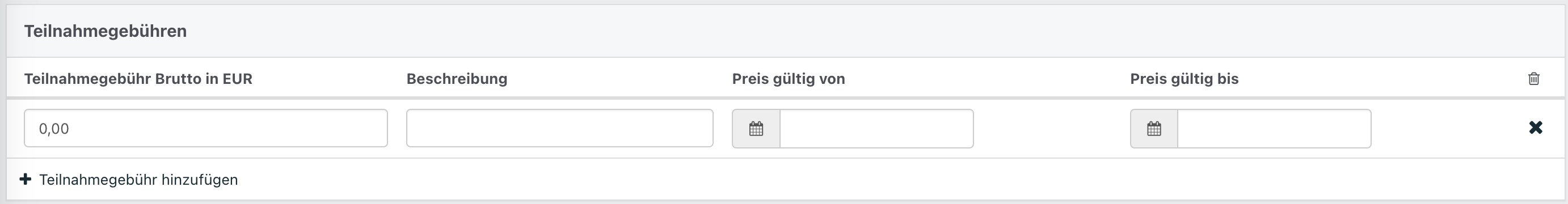
Task: Click empty footer area right of hinzufügen link
Action: [901, 180]
